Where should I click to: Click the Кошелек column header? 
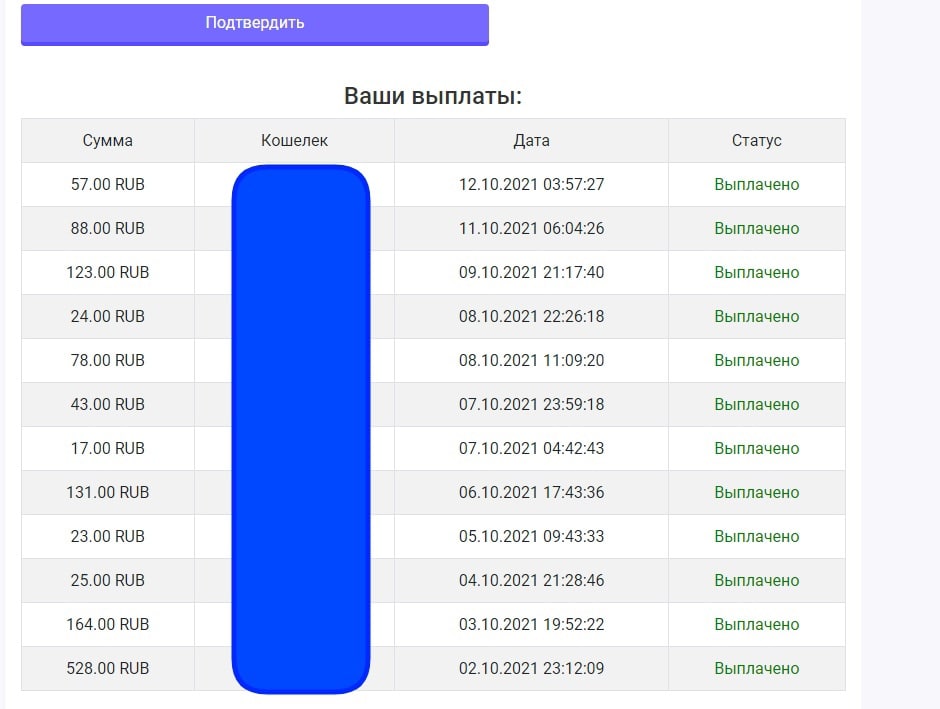[x=294, y=141]
